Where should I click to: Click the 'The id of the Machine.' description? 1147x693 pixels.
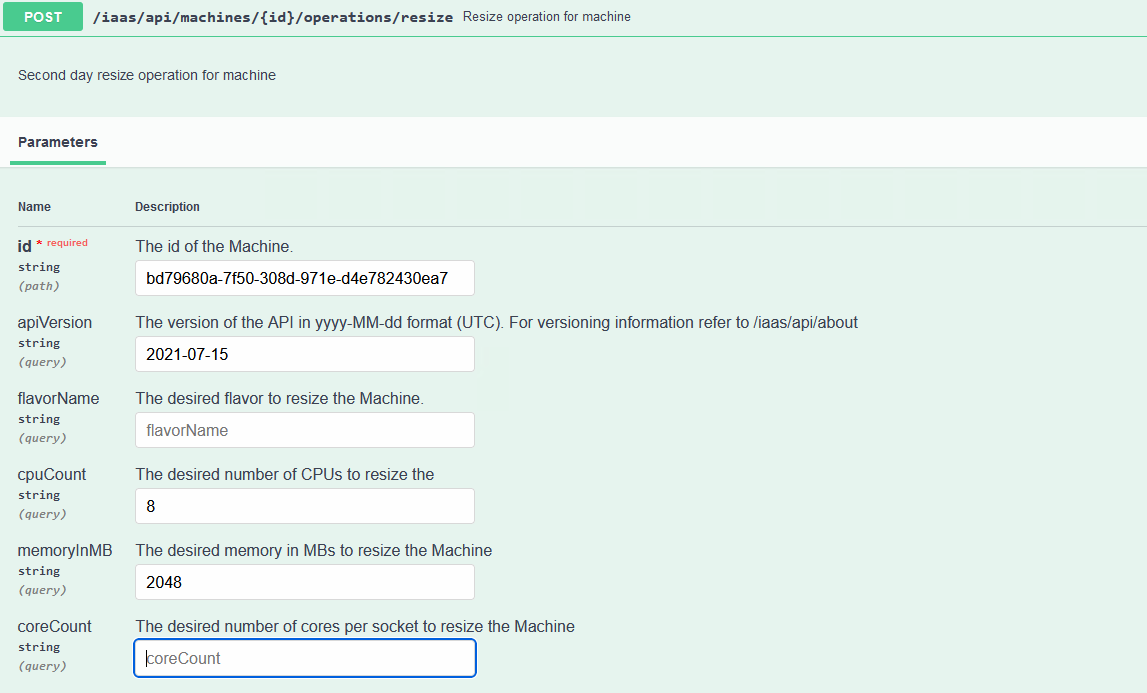tap(214, 246)
